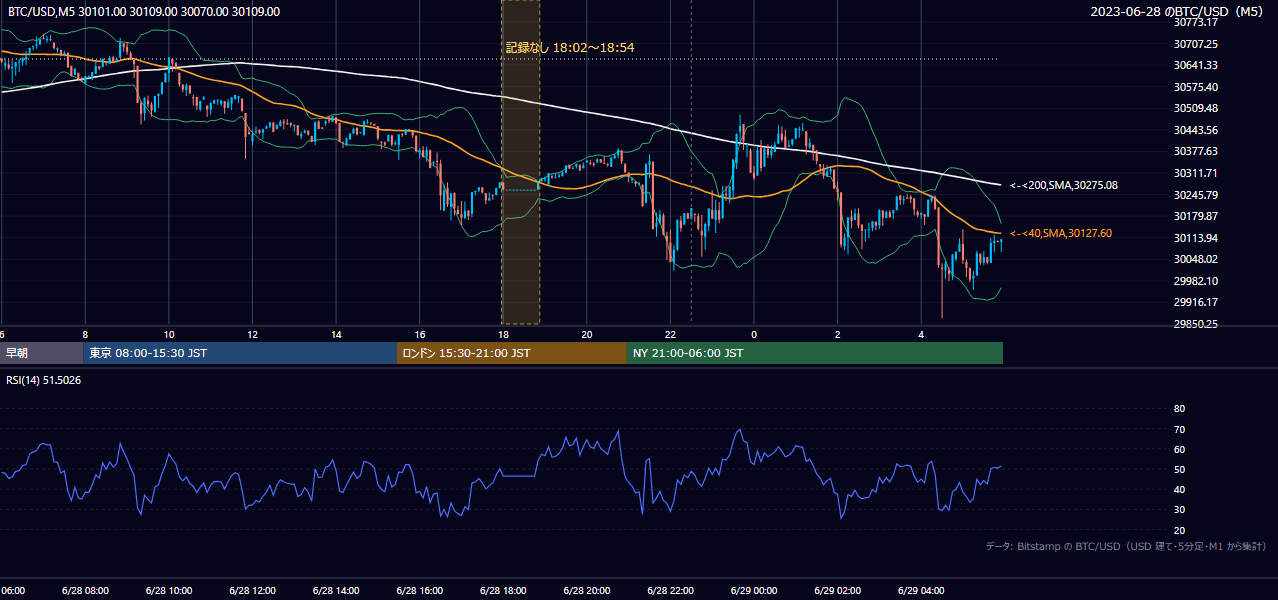Click the 40 SMA 30127.60 label
Viewport: 1278px width, 600px height.
tap(1061, 233)
